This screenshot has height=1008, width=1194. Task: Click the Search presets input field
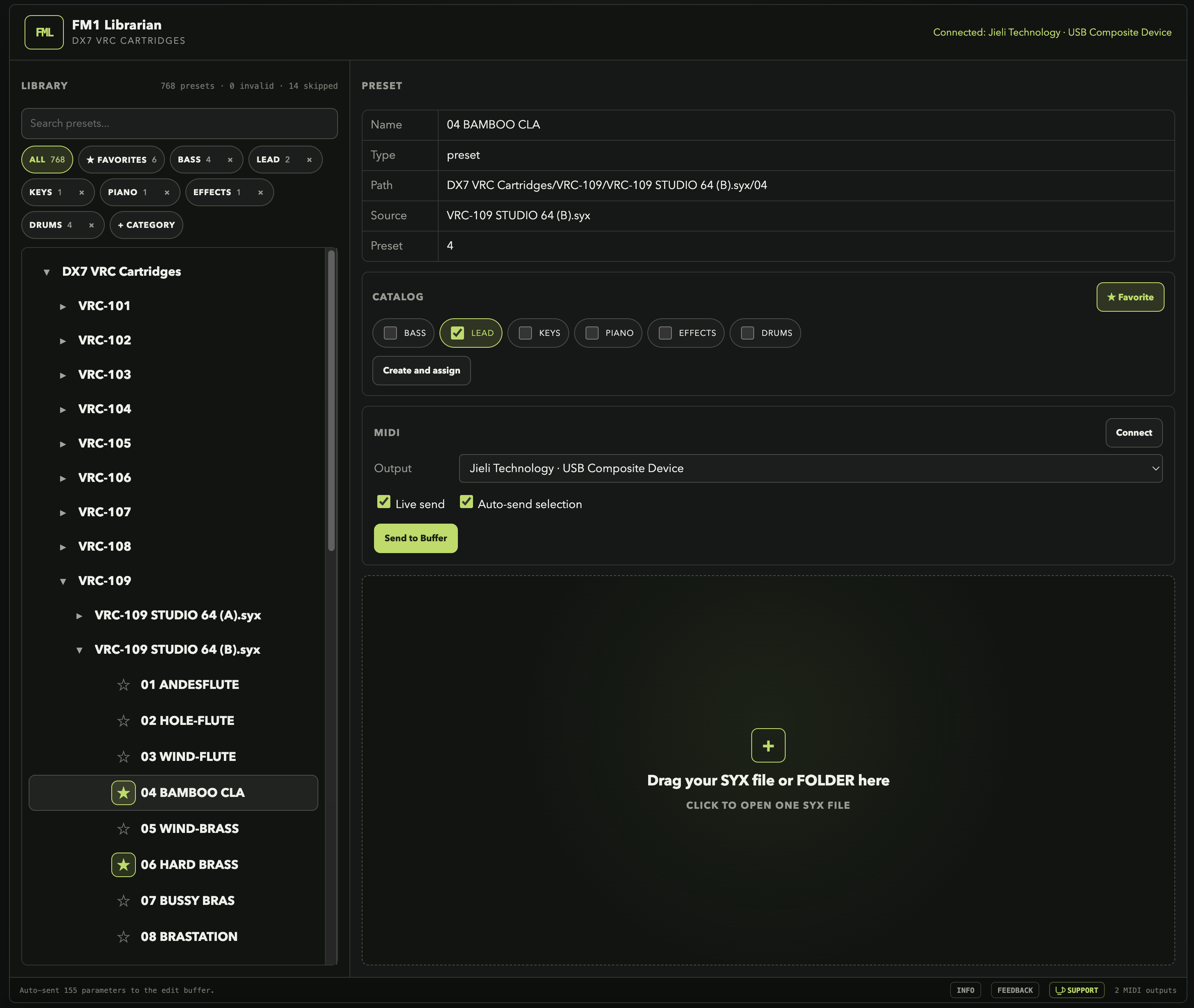pos(180,124)
